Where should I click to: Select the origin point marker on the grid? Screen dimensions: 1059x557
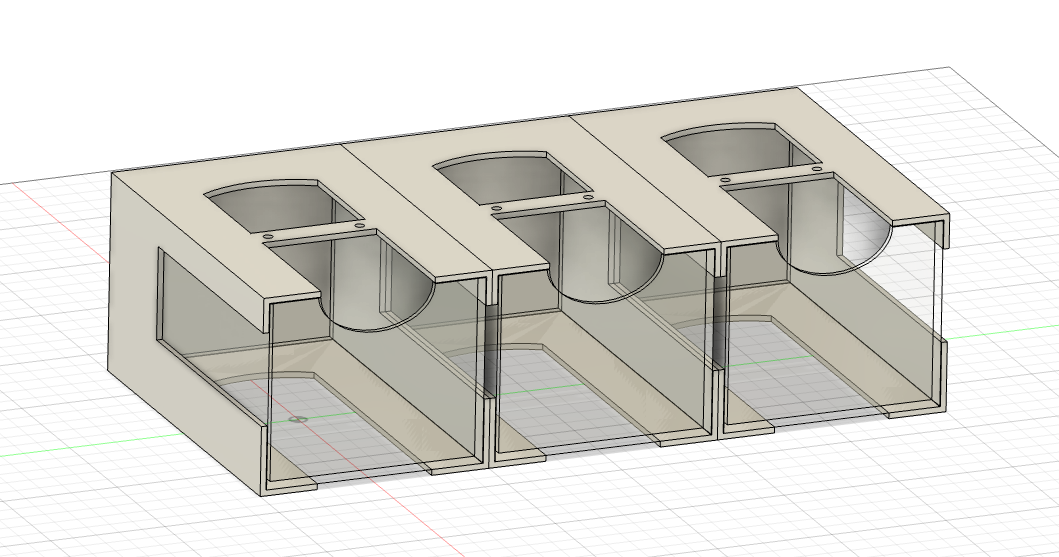coord(298,419)
